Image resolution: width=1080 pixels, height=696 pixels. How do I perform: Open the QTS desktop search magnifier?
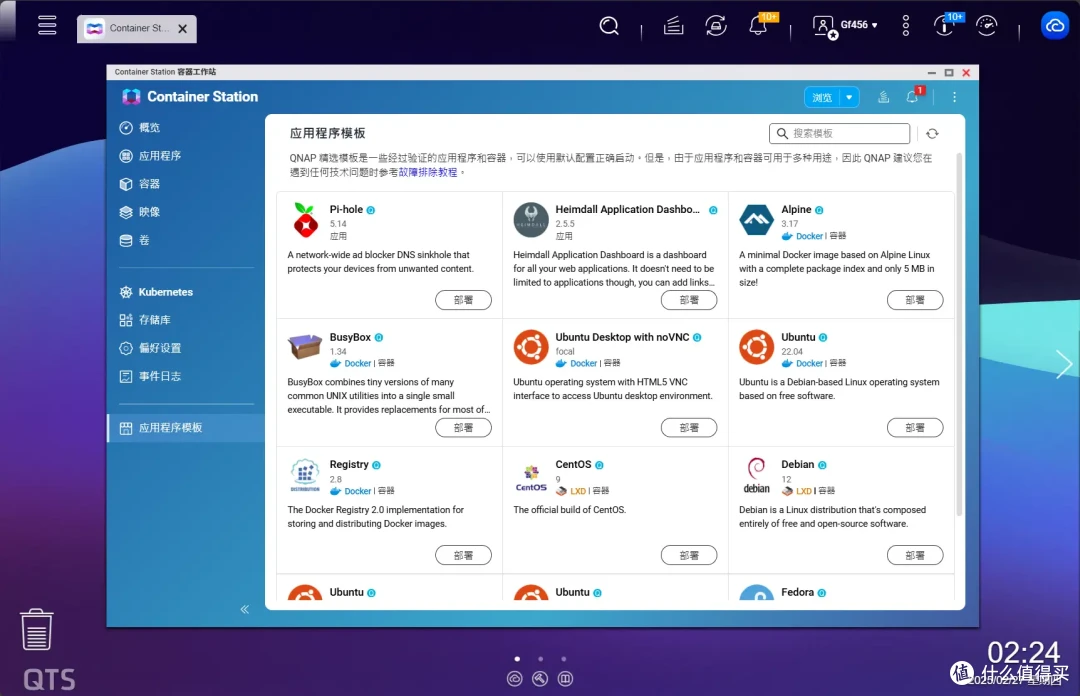coord(609,26)
